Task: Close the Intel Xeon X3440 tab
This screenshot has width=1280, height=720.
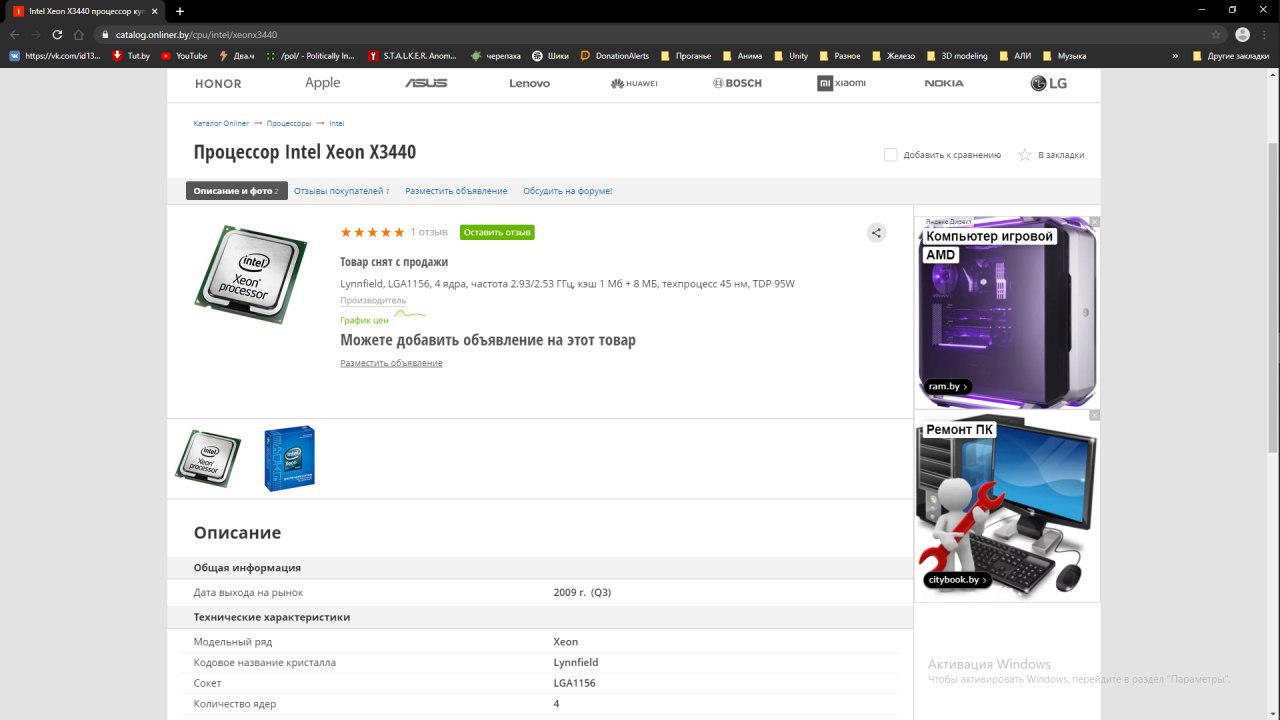Action: pyautogui.click(x=155, y=11)
